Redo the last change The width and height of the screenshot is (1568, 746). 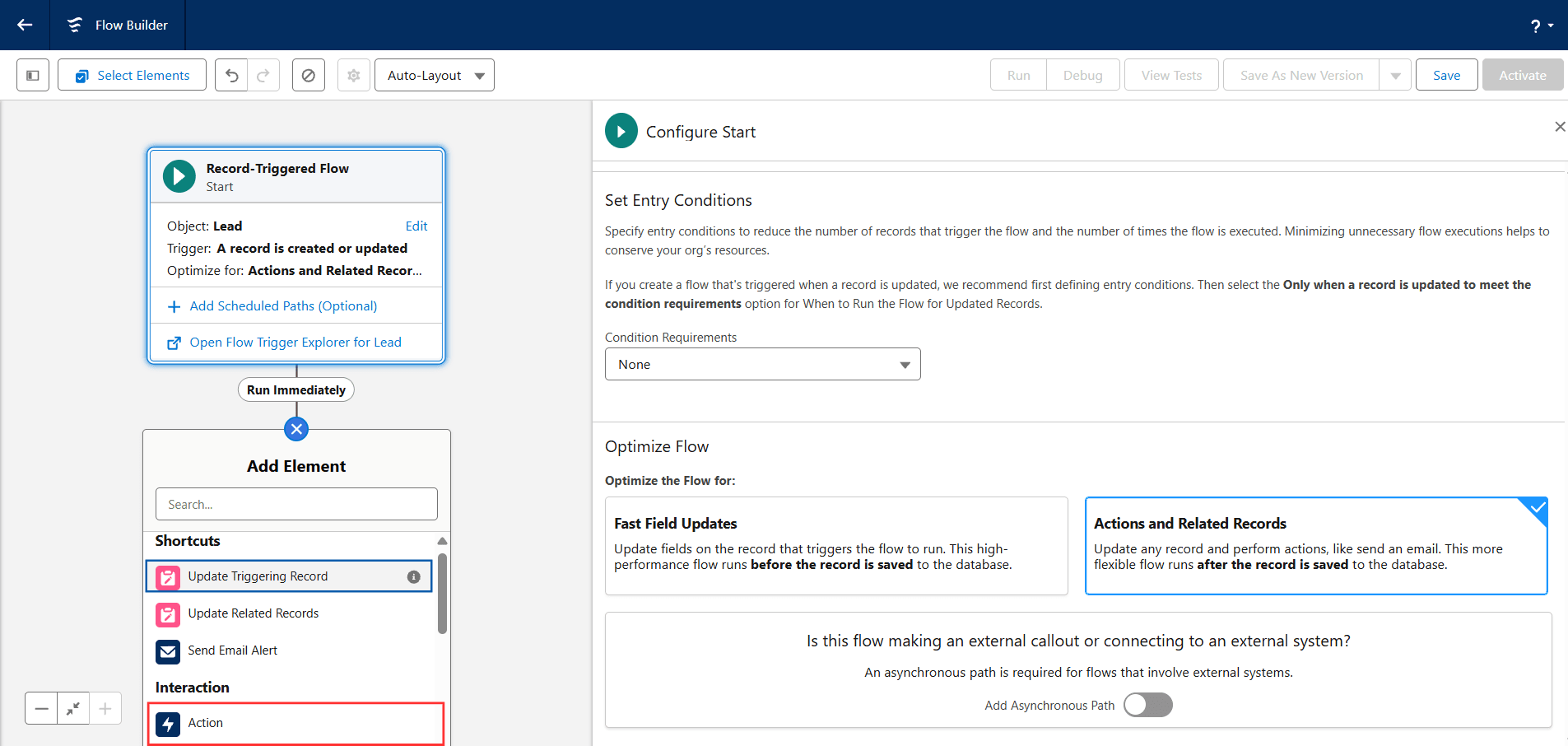click(x=263, y=75)
